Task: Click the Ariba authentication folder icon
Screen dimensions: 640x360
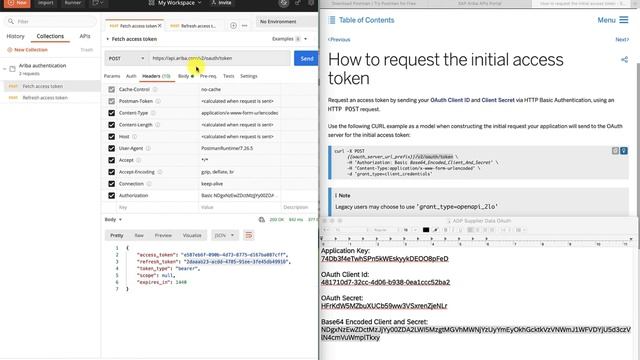Action: [12, 69]
